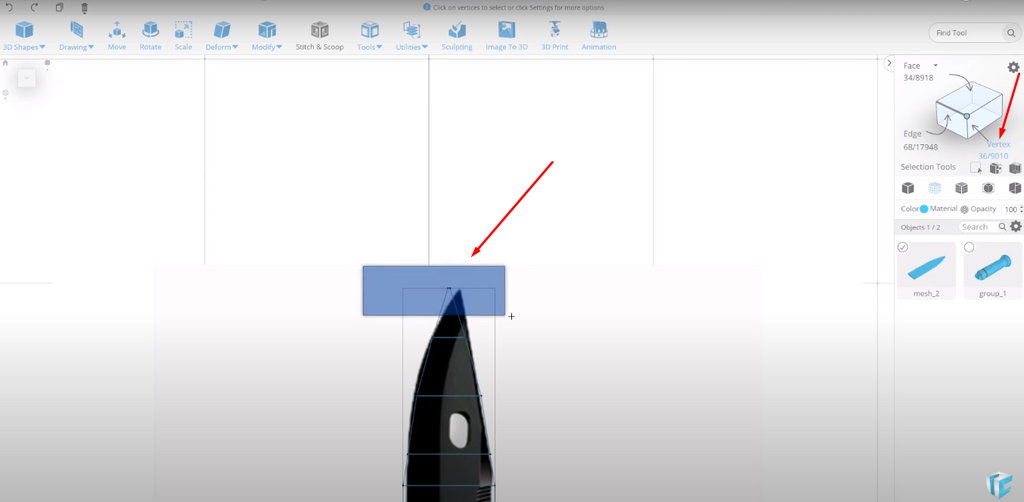
Task: Click the Opacity value field
Action: coord(1010,210)
